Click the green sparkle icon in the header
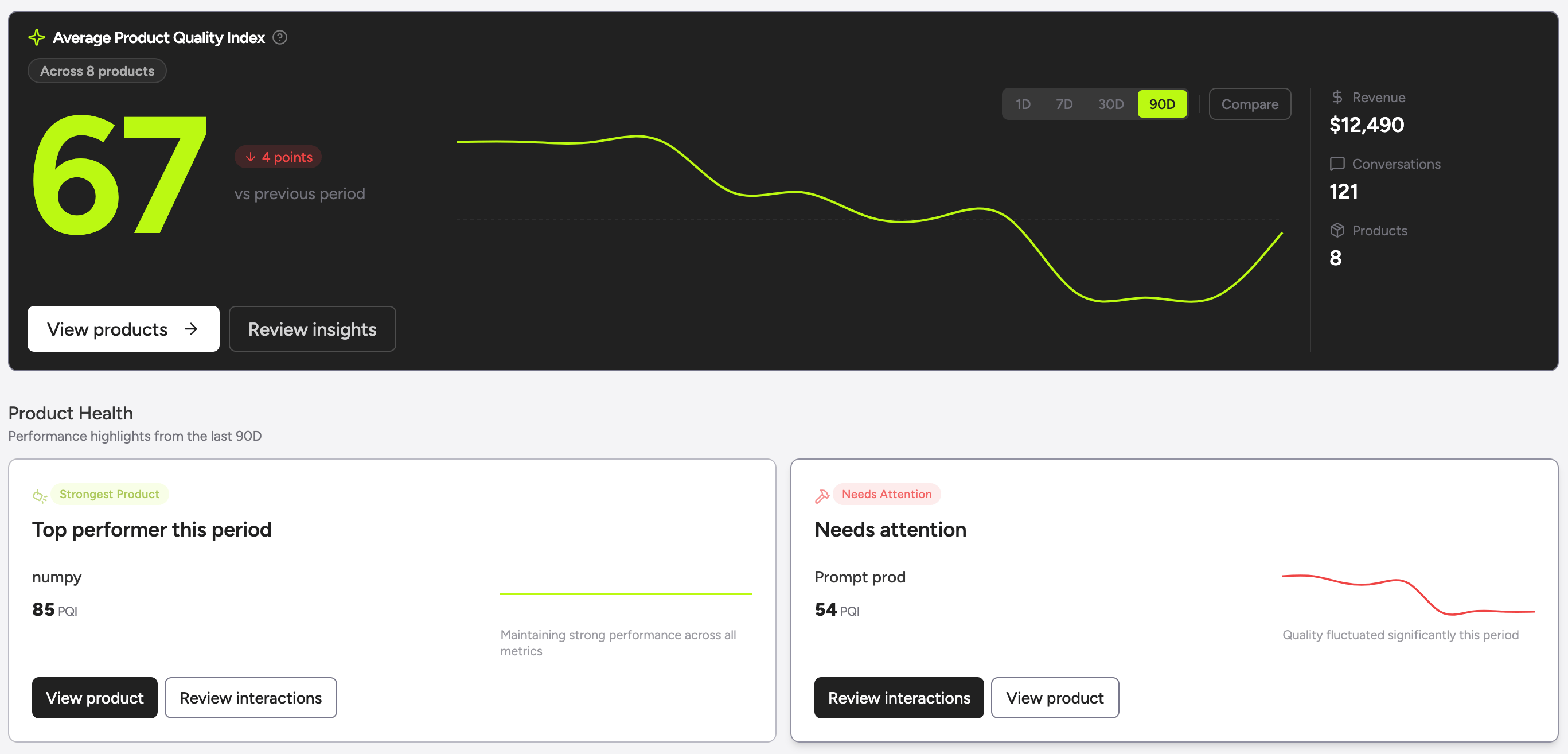 point(37,38)
